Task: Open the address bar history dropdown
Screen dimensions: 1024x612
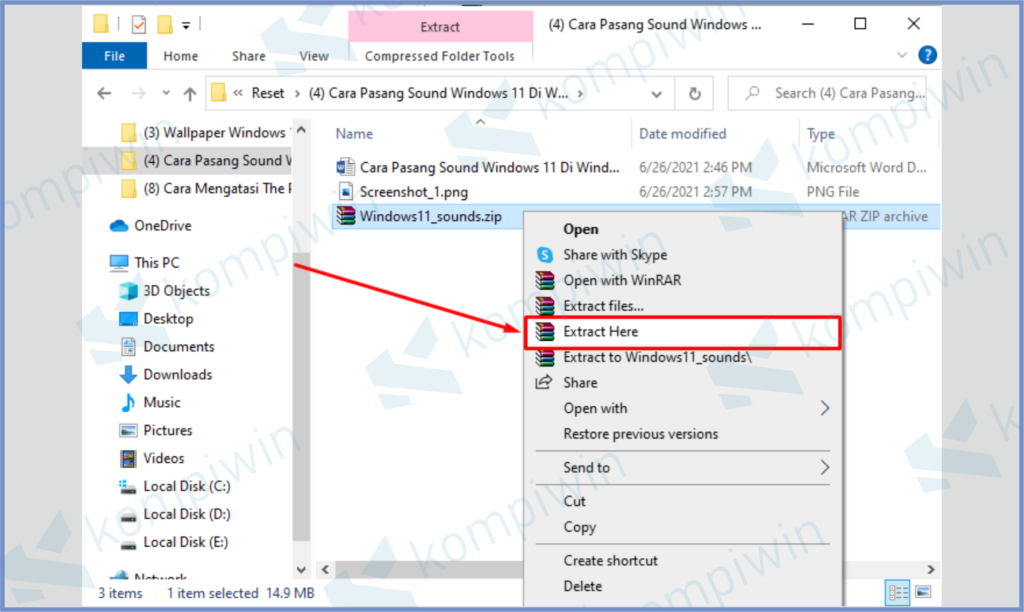Action: coord(655,92)
